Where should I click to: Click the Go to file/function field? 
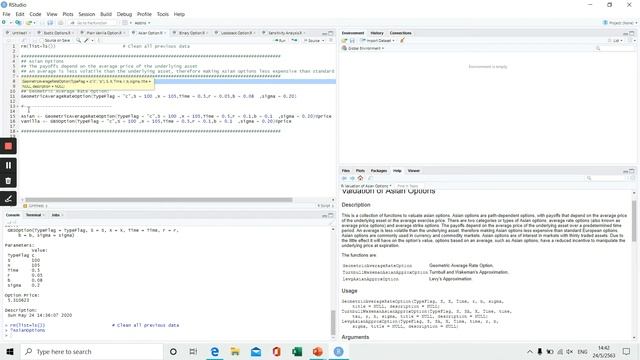pos(92,23)
